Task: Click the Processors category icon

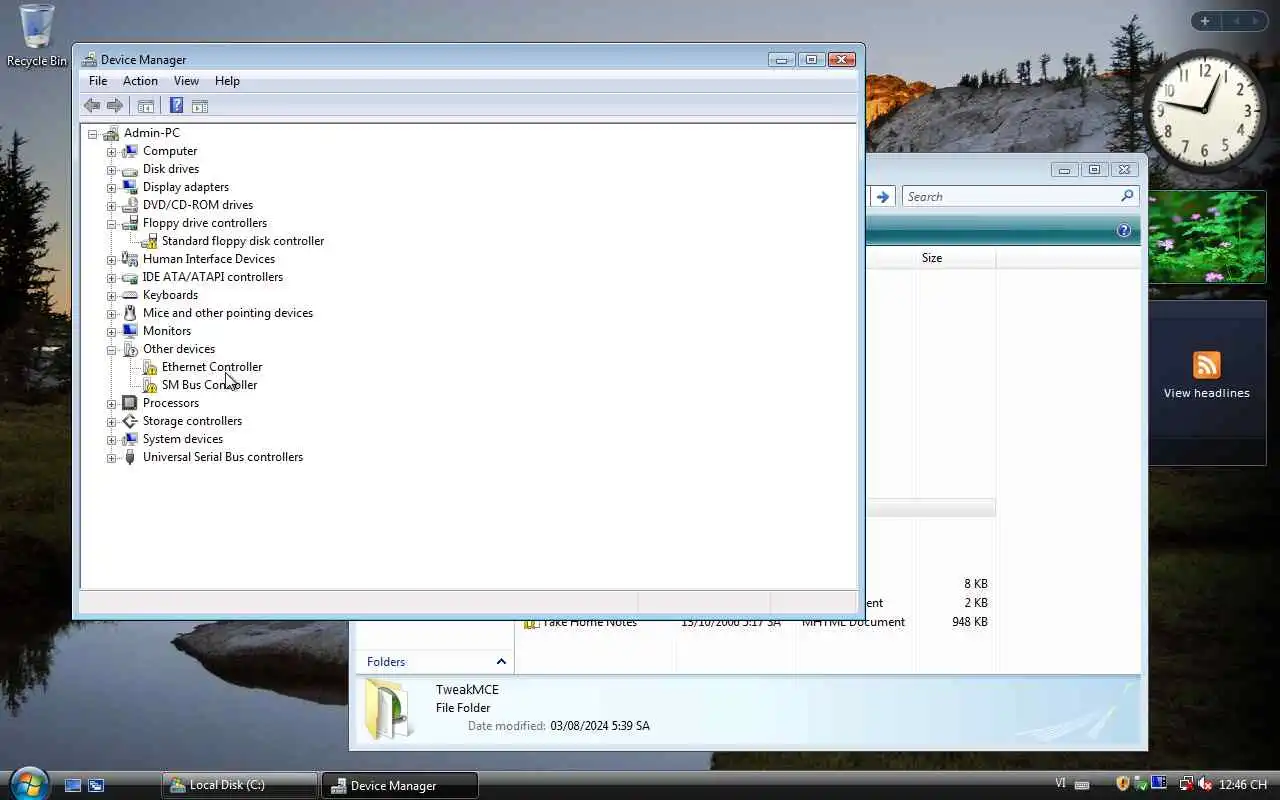Action: pos(129,403)
